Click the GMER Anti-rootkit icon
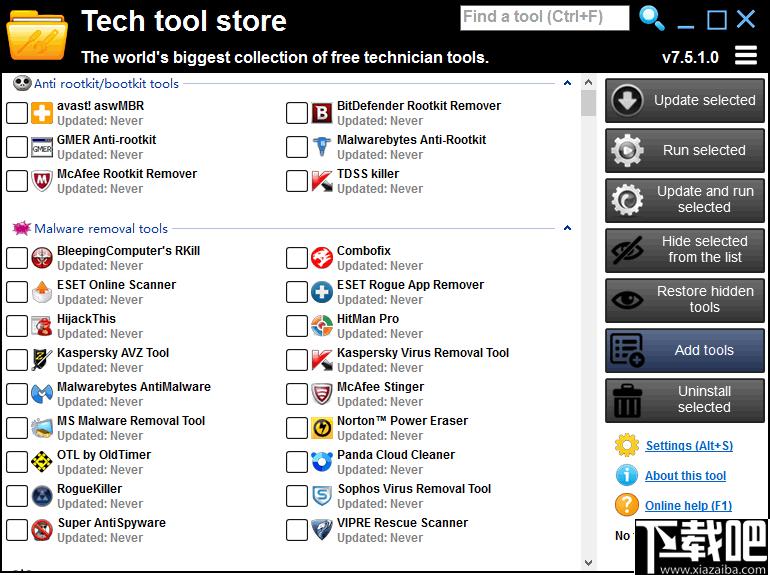 [x=42, y=147]
